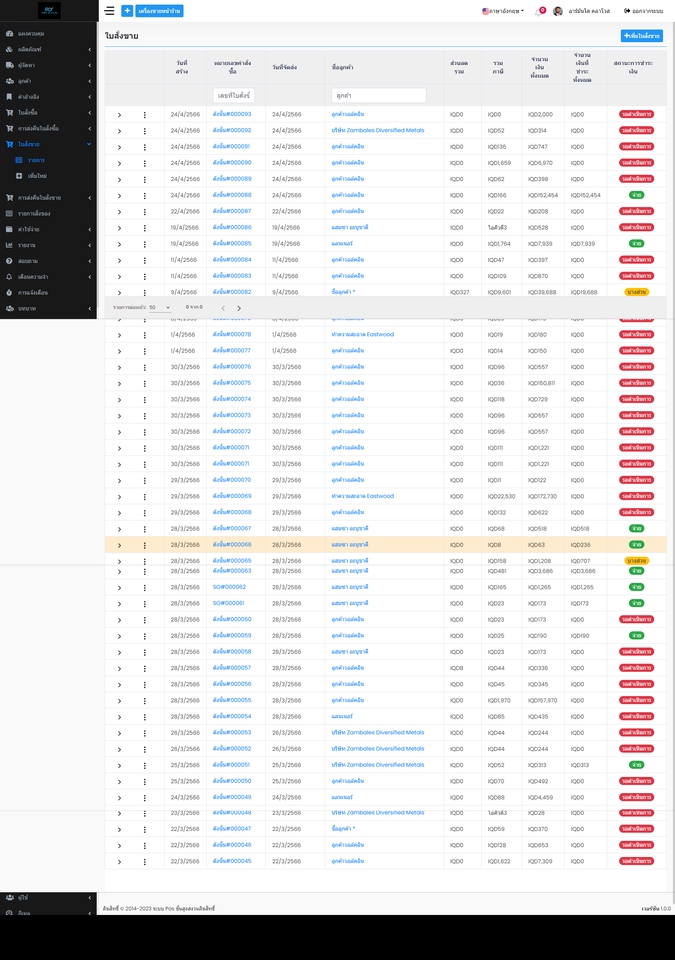Click the IQD152,454 total amount cell

543,195
